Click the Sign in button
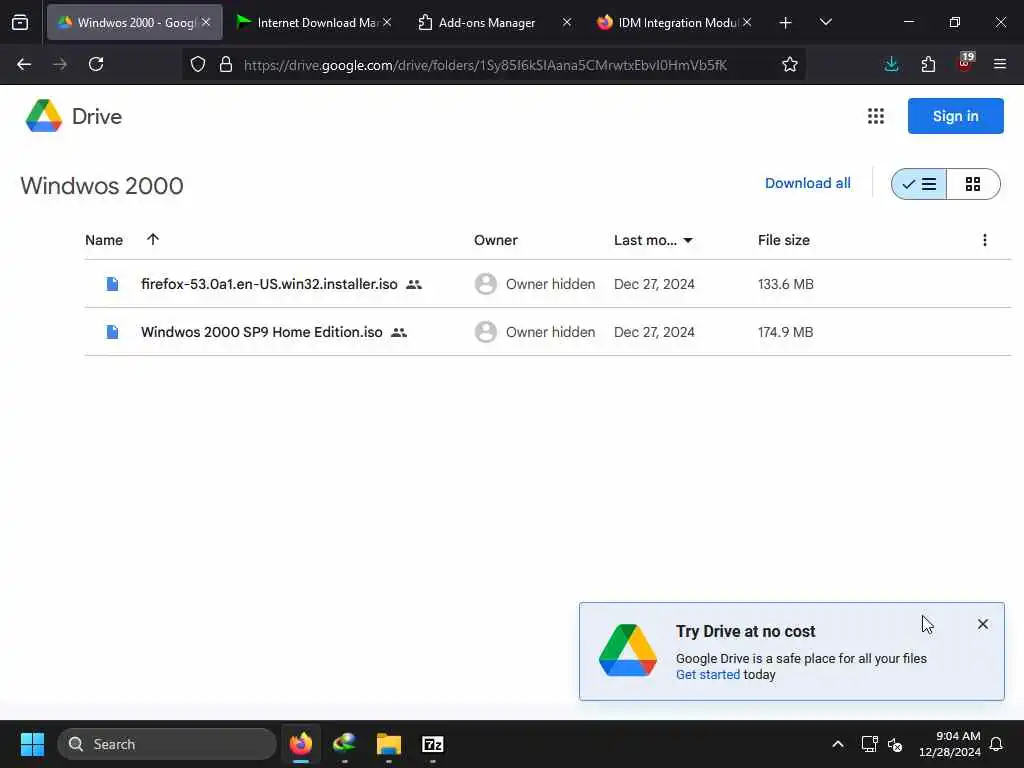The image size is (1024, 768). tap(955, 116)
